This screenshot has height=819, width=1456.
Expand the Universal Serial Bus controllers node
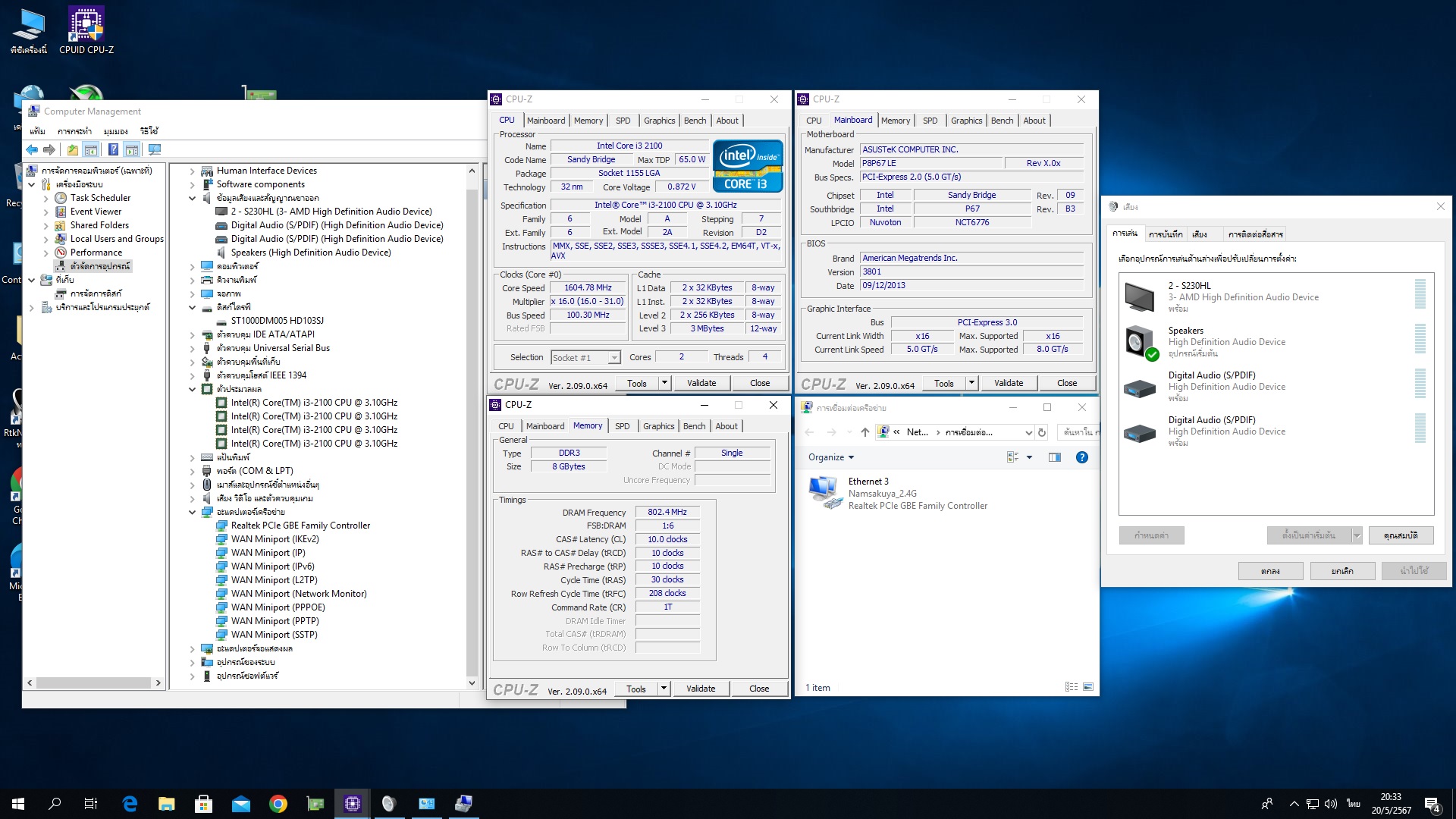[192, 348]
